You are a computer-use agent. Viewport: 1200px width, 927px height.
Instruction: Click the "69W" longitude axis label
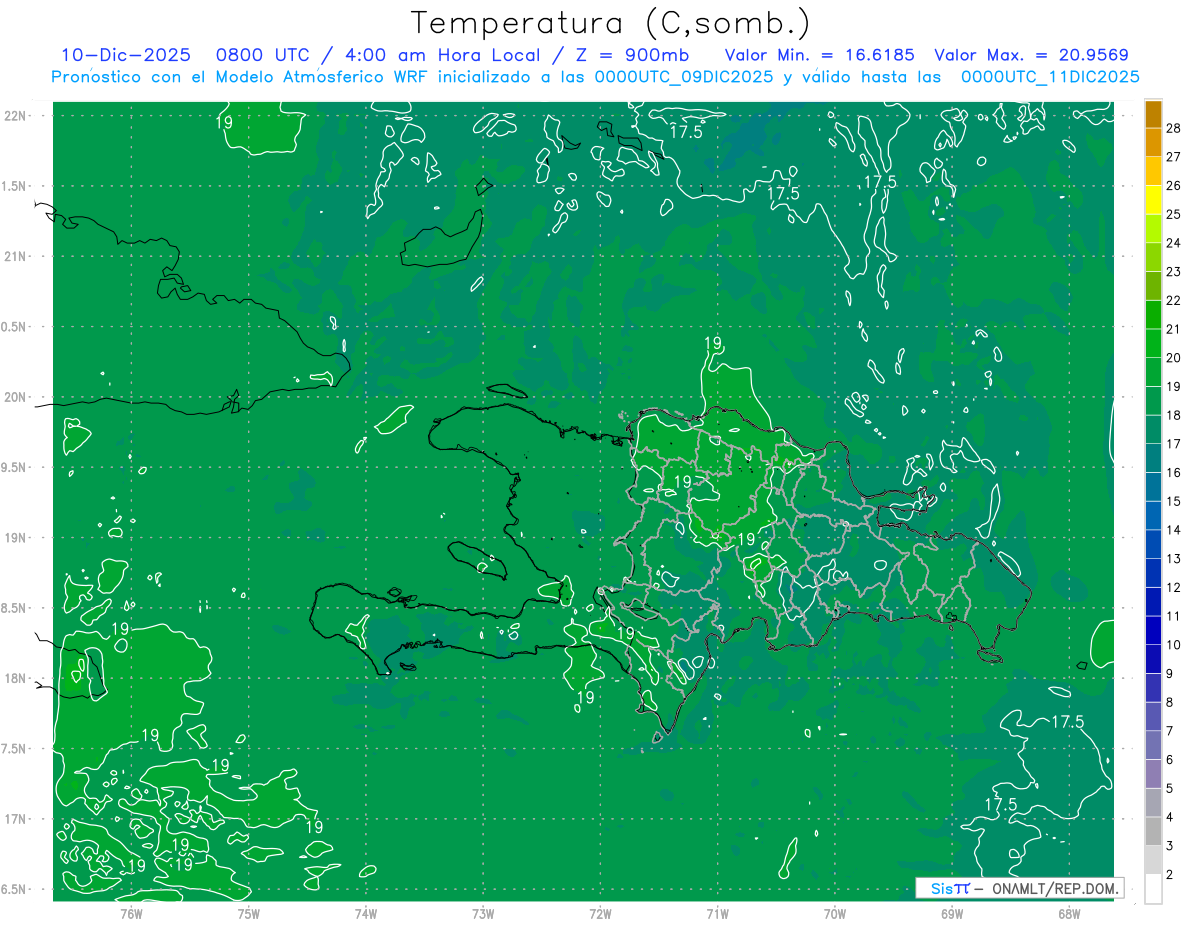coord(952,913)
